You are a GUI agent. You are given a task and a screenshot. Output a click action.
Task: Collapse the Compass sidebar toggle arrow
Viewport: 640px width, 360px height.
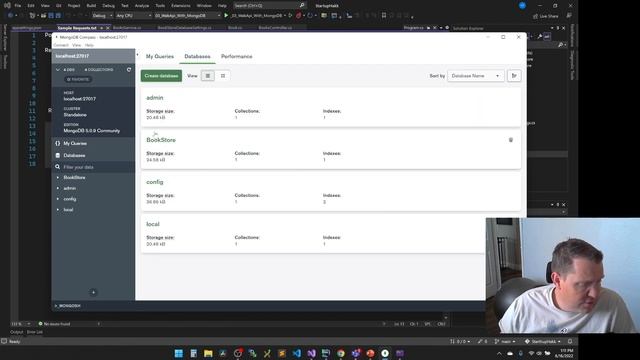pyautogui.click(x=138, y=54)
